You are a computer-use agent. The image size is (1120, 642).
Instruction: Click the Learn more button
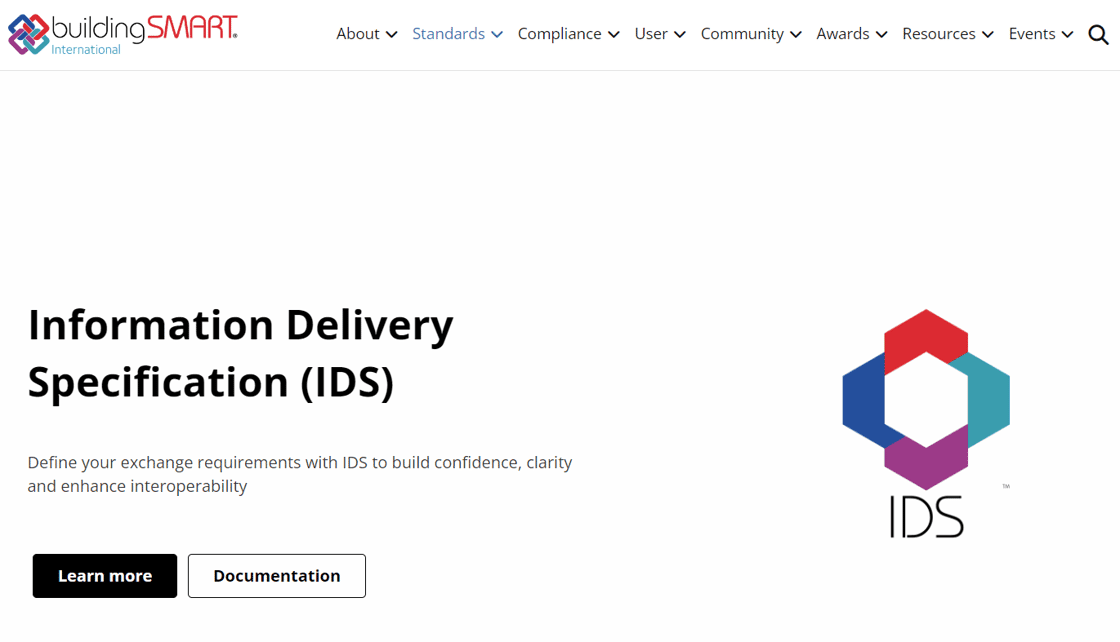(105, 576)
